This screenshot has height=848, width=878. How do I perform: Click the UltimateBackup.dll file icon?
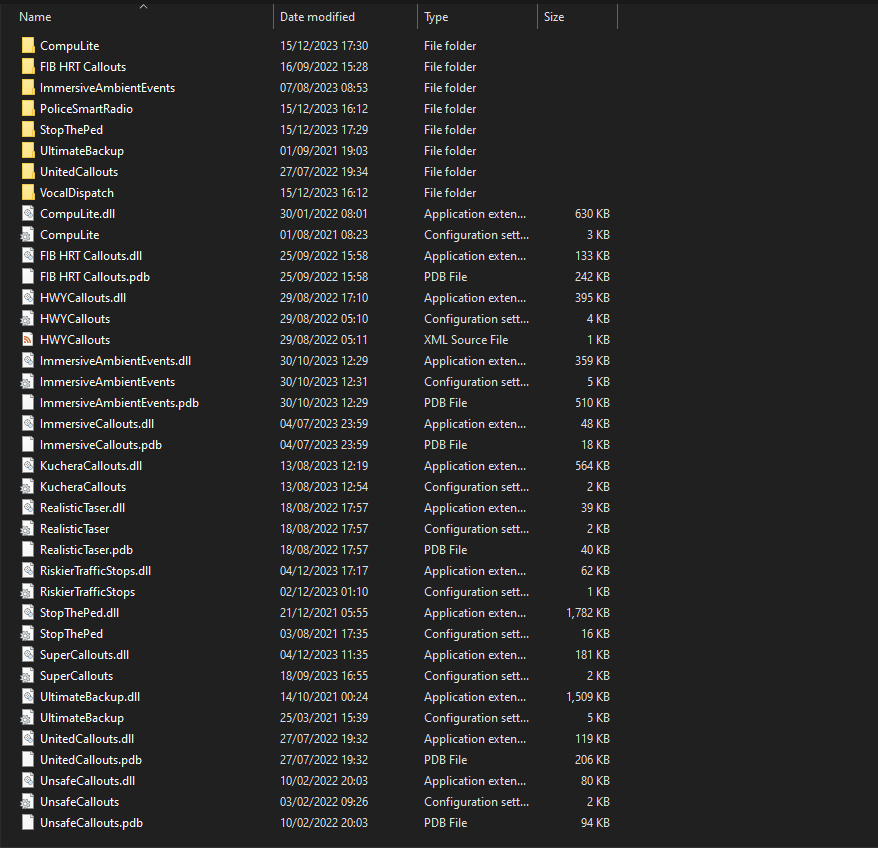[28, 697]
